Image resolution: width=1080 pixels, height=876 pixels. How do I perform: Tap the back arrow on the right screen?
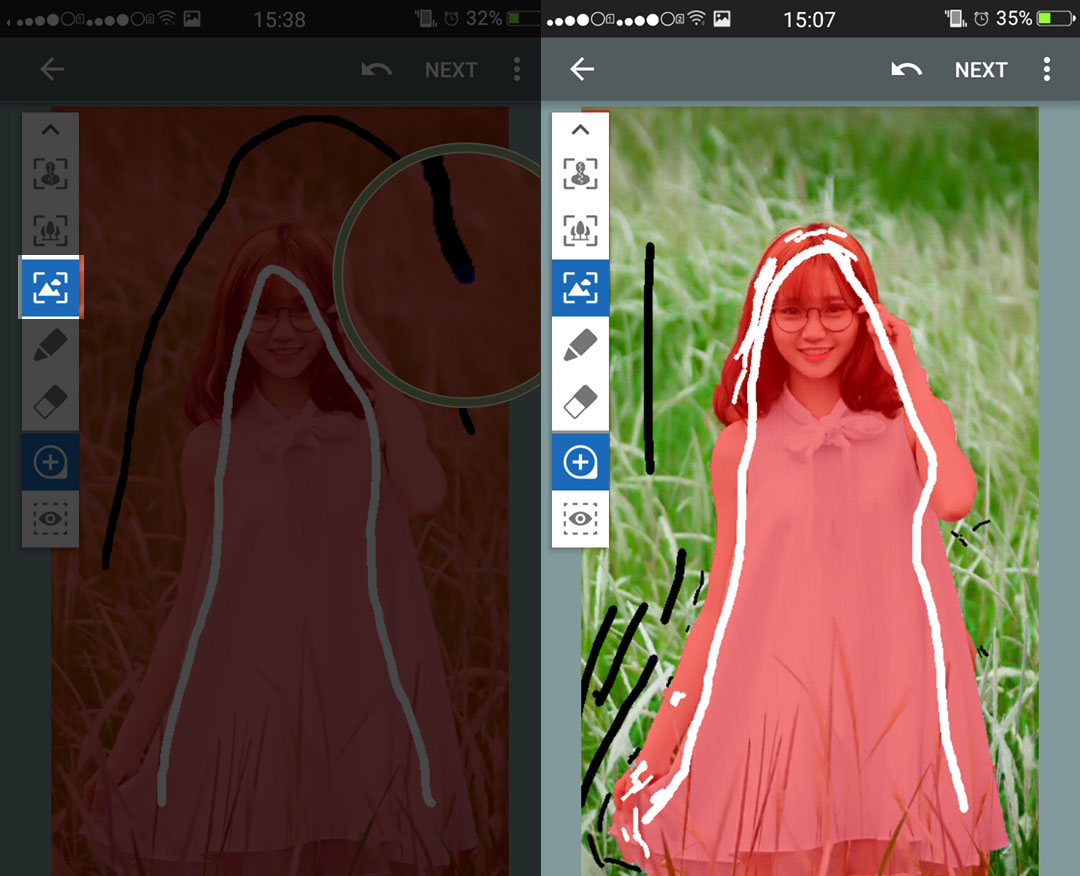582,69
